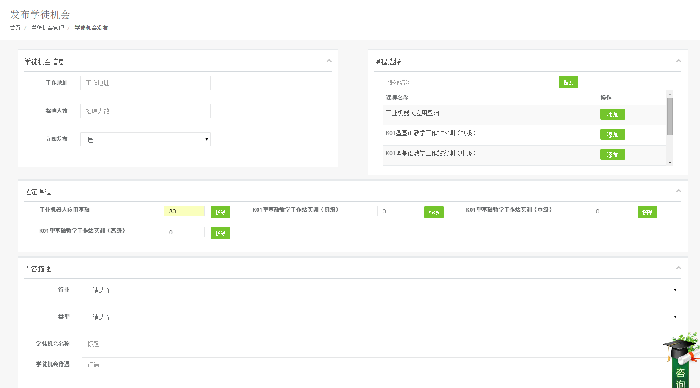Click the course list scroll-up arrow
Image resolution: width=700 pixels, height=388 pixels.
[x=670, y=94]
